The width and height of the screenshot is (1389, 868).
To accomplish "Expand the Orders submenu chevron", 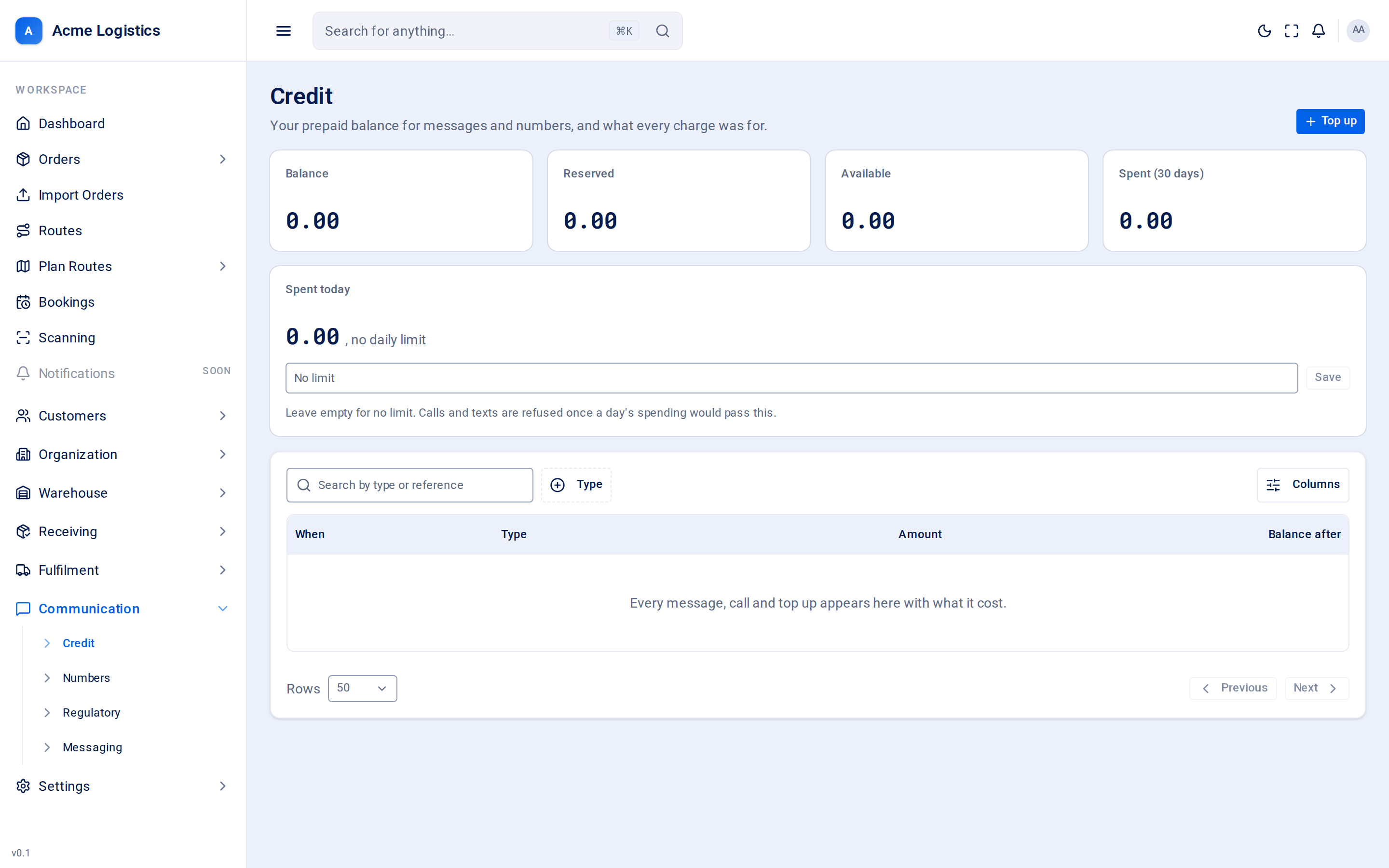I will 223,159.
